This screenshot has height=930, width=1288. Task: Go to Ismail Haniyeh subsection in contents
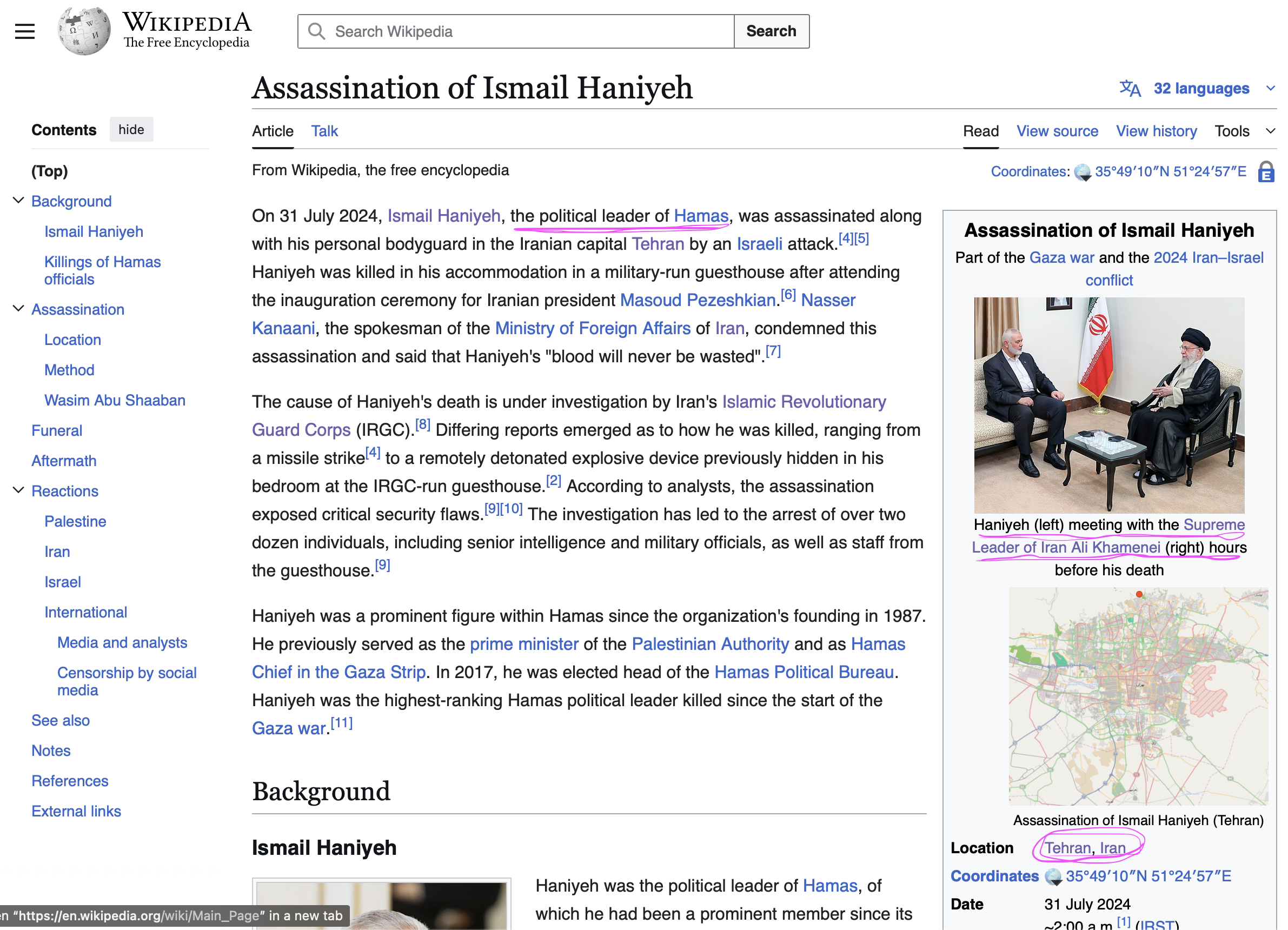point(94,231)
